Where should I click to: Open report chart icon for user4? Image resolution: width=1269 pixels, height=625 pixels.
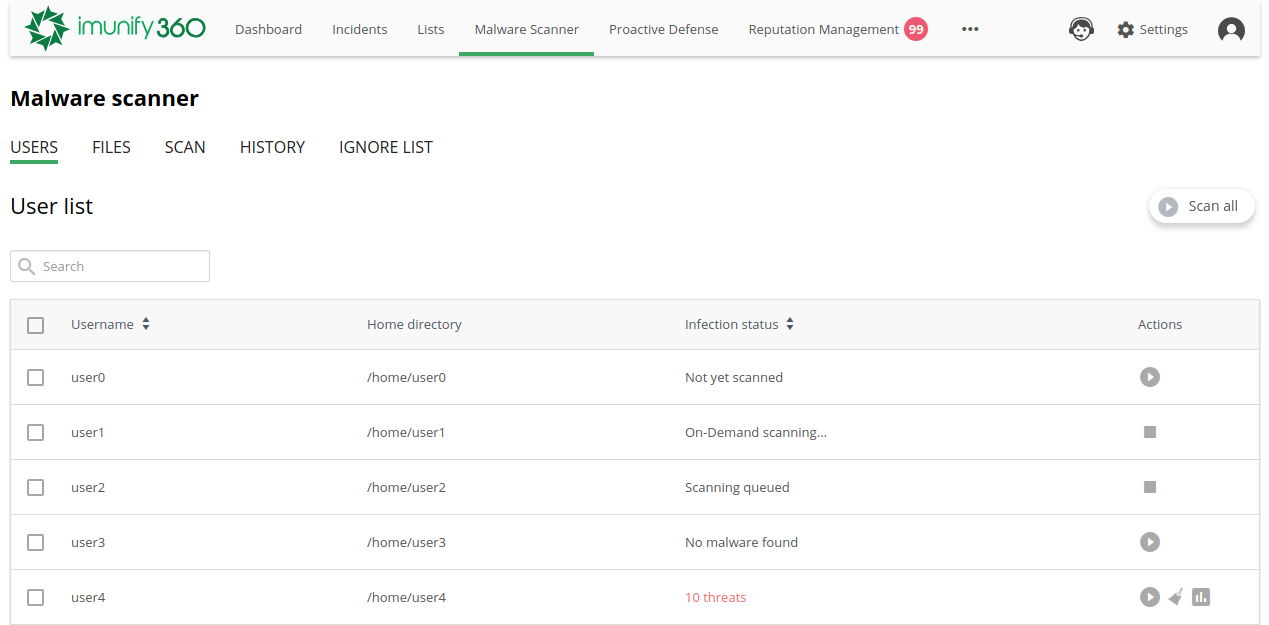(1201, 597)
